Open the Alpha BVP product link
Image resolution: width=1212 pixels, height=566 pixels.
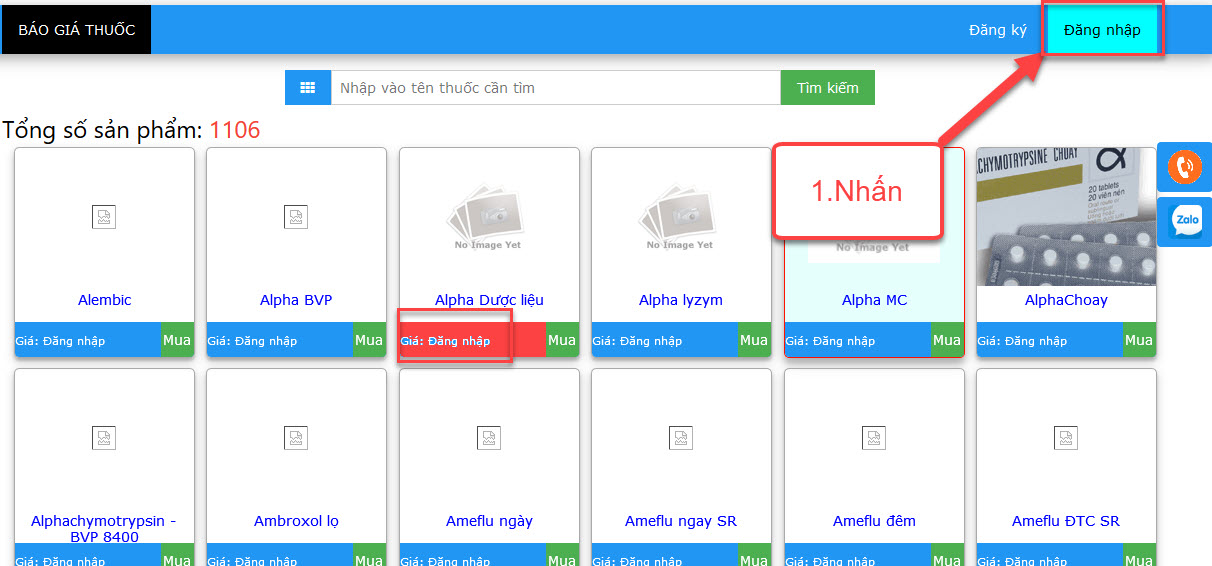tap(296, 300)
